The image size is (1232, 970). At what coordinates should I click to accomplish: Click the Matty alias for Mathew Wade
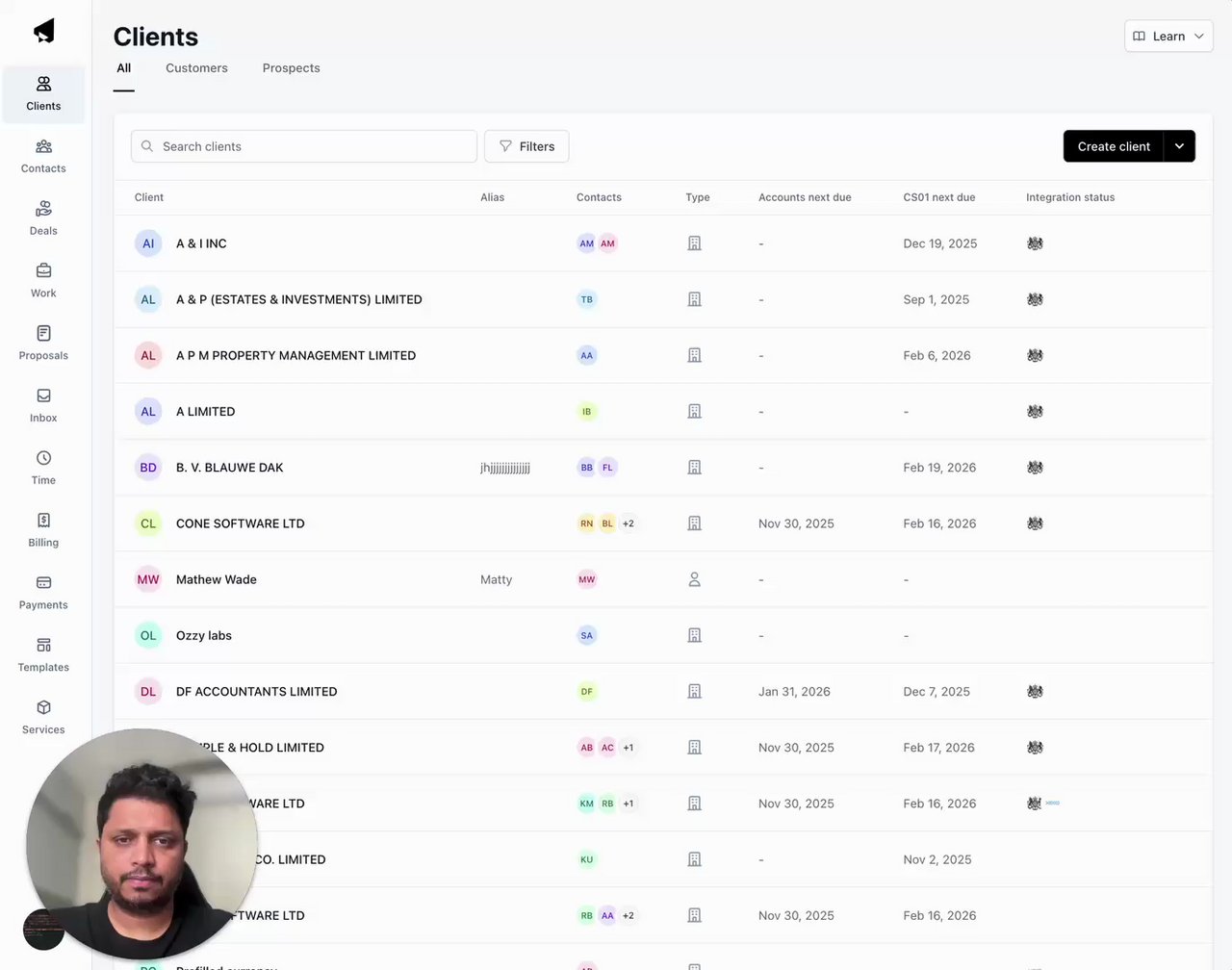coord(497,579)
